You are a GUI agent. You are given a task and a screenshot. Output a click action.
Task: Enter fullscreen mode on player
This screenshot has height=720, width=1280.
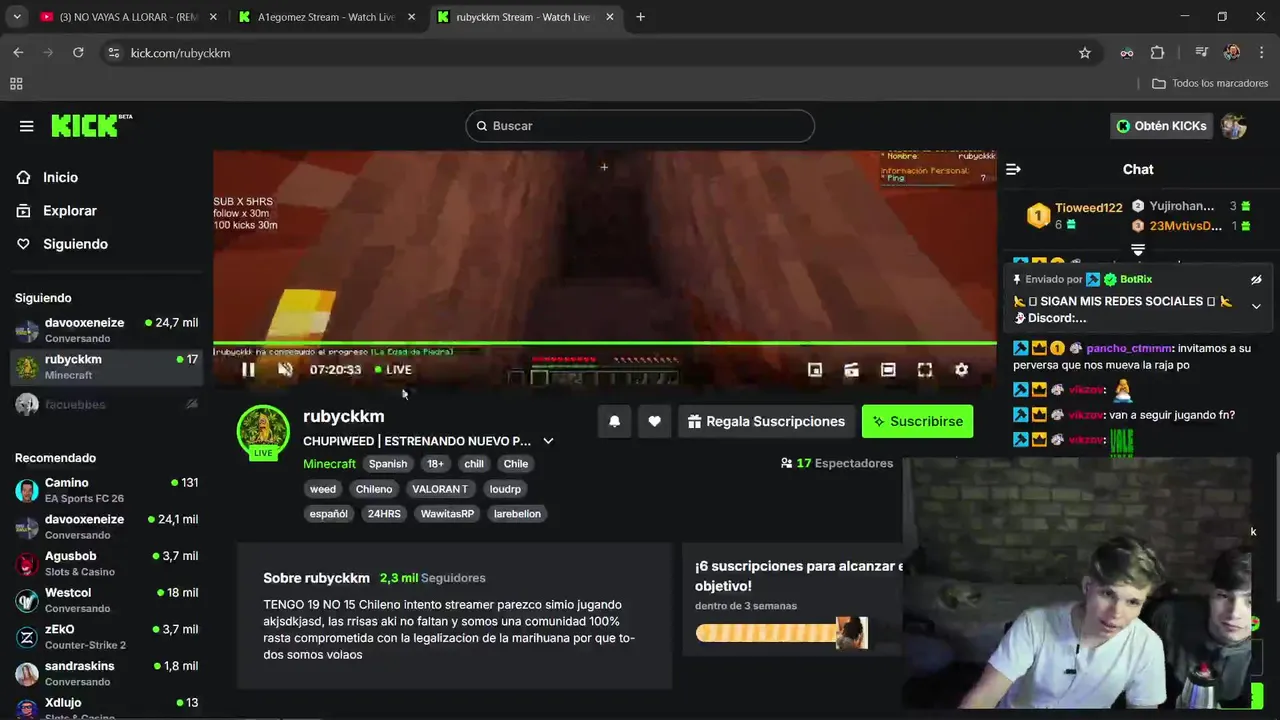[925, 370]
